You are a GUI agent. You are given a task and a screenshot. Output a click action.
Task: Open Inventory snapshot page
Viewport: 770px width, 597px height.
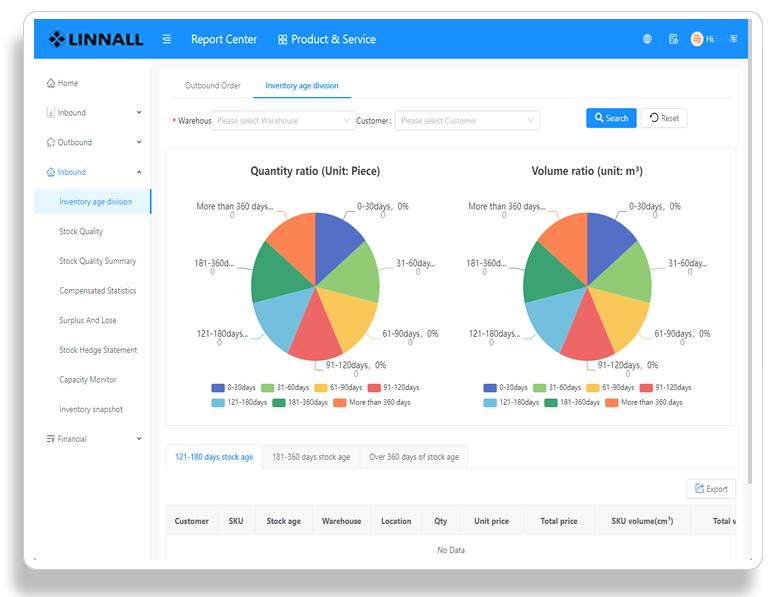(x=91, y=409)
